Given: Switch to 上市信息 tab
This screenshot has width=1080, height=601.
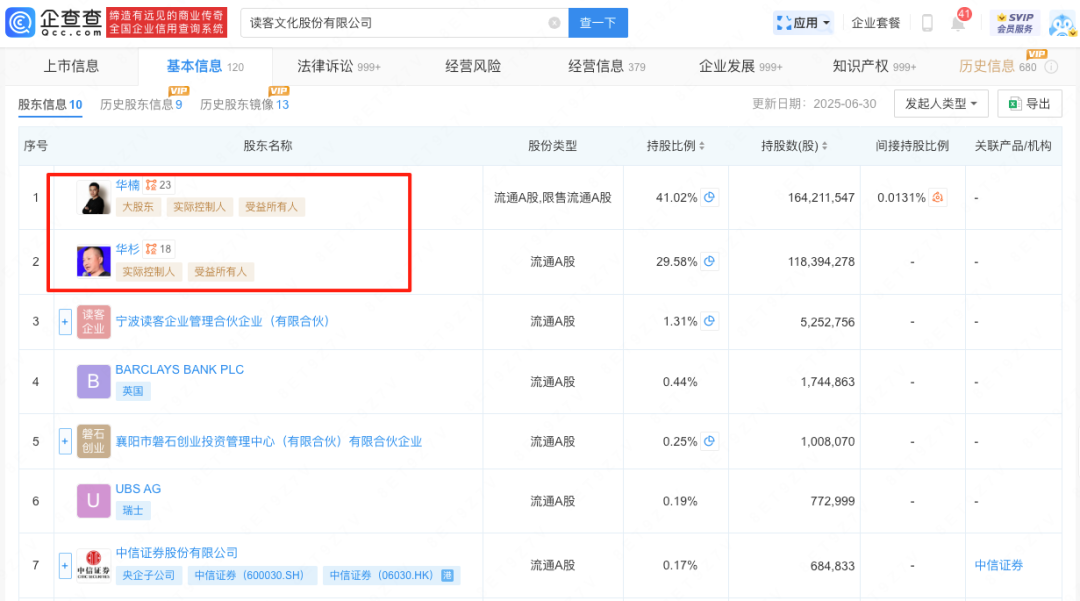Looking at the screenshot, I should pos(71,67).
